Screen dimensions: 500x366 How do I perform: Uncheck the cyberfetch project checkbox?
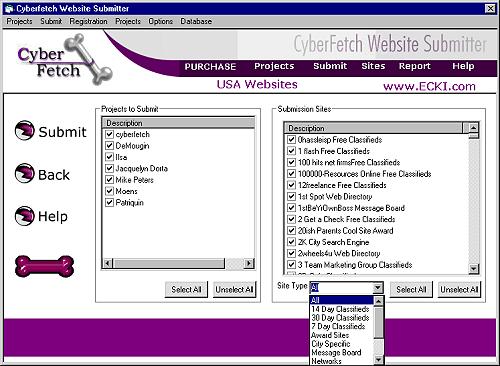(109, 134)
